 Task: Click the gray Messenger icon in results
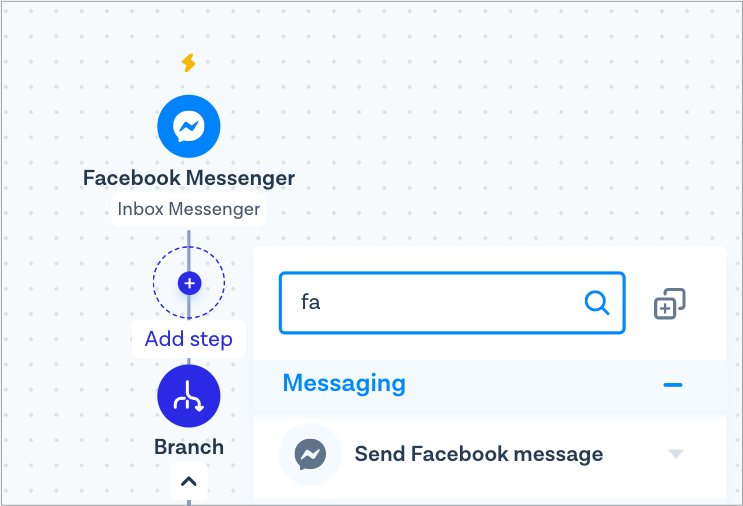[310, 454]
